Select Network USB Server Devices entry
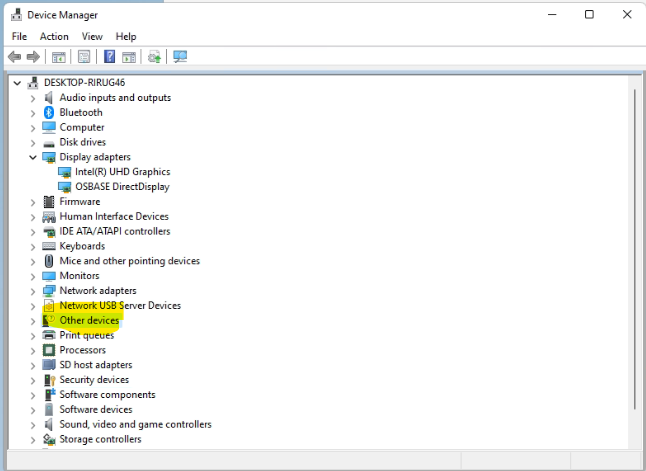The width and height of the screenshot is (646, 471). pos(120,306)
